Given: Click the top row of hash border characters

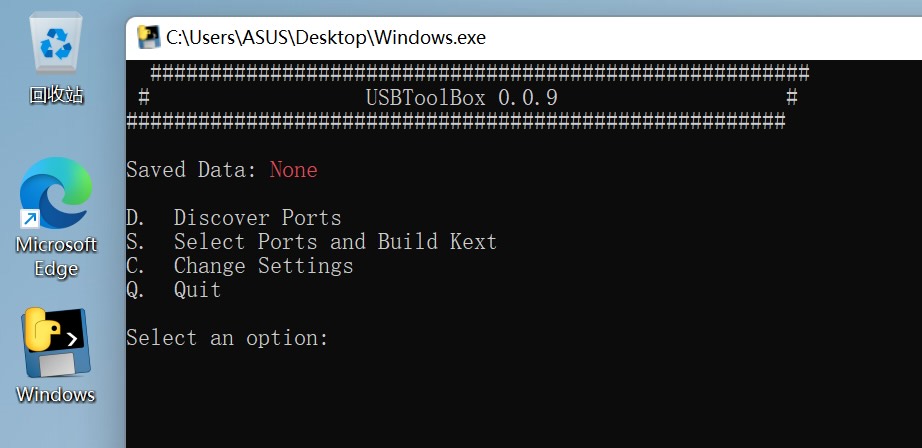Looking at the screenshot, I should 480,73.
